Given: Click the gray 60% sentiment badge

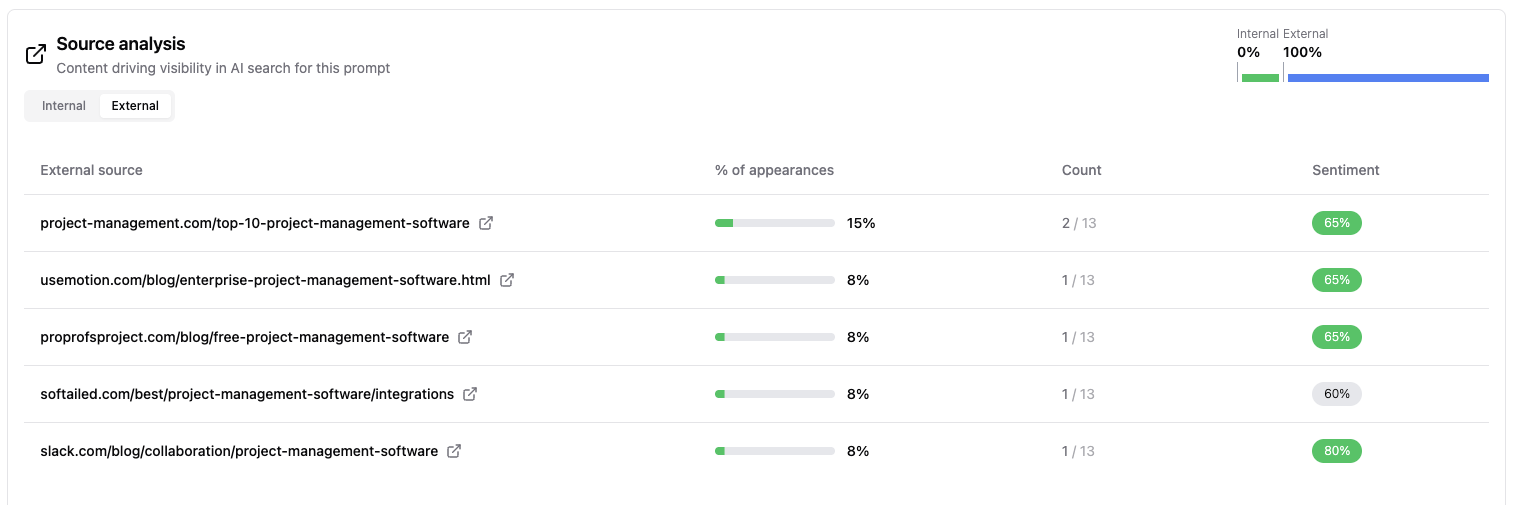Looking at the screenshot, I should (1336, 394).
